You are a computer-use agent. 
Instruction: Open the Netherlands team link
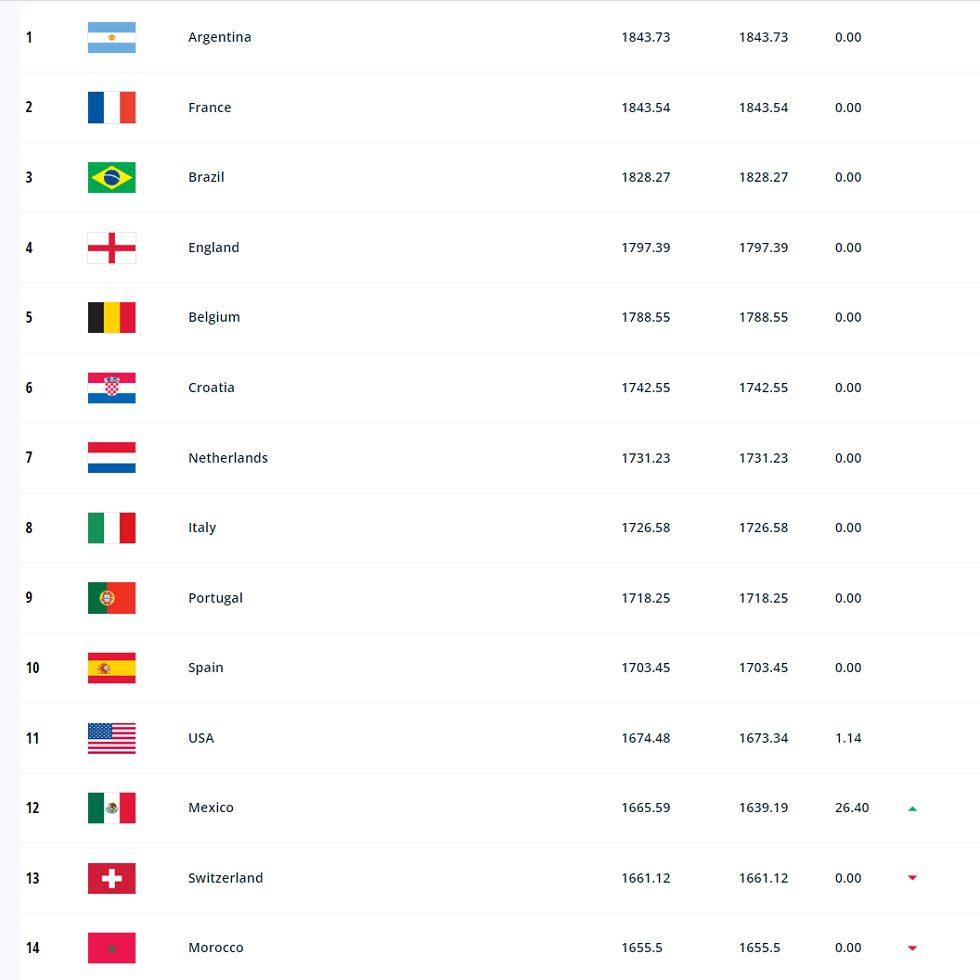pyautogui.click(x=228, y=458)
